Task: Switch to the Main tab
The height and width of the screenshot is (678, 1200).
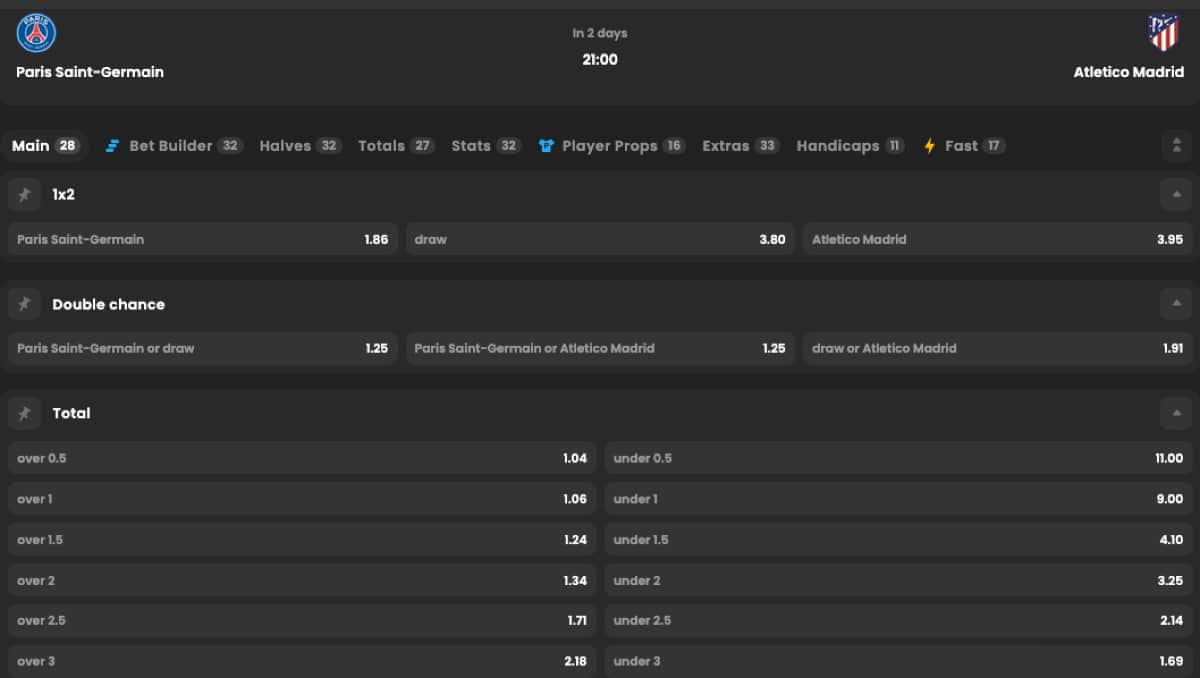Action: point(46,146)
